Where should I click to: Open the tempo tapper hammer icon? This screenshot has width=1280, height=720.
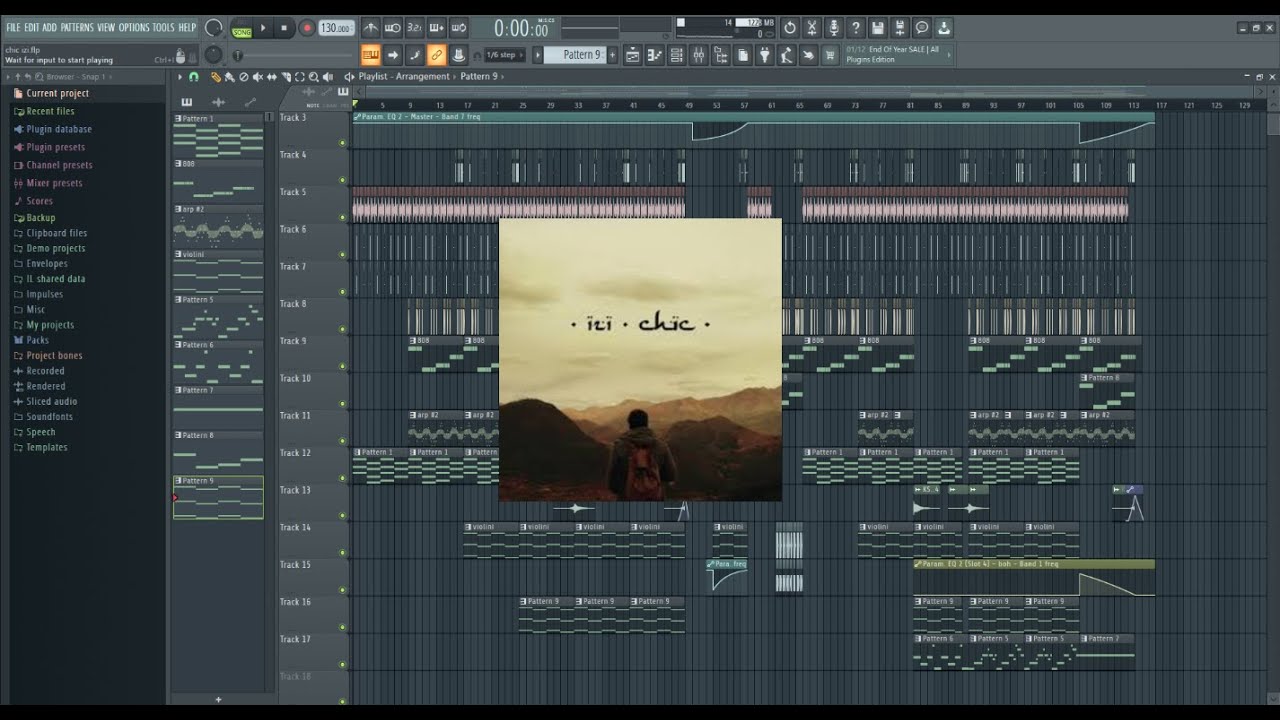point(786,55)
